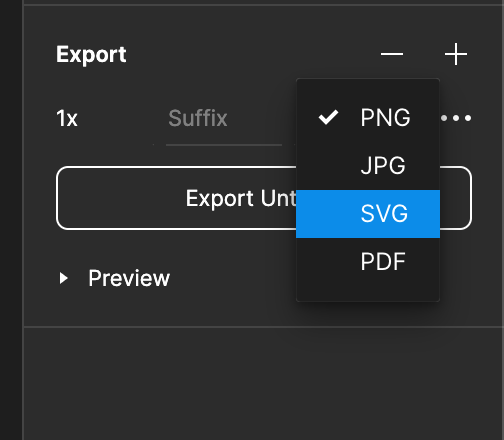Select the PNG format option

pyautogui.click(x=368, y=118)
